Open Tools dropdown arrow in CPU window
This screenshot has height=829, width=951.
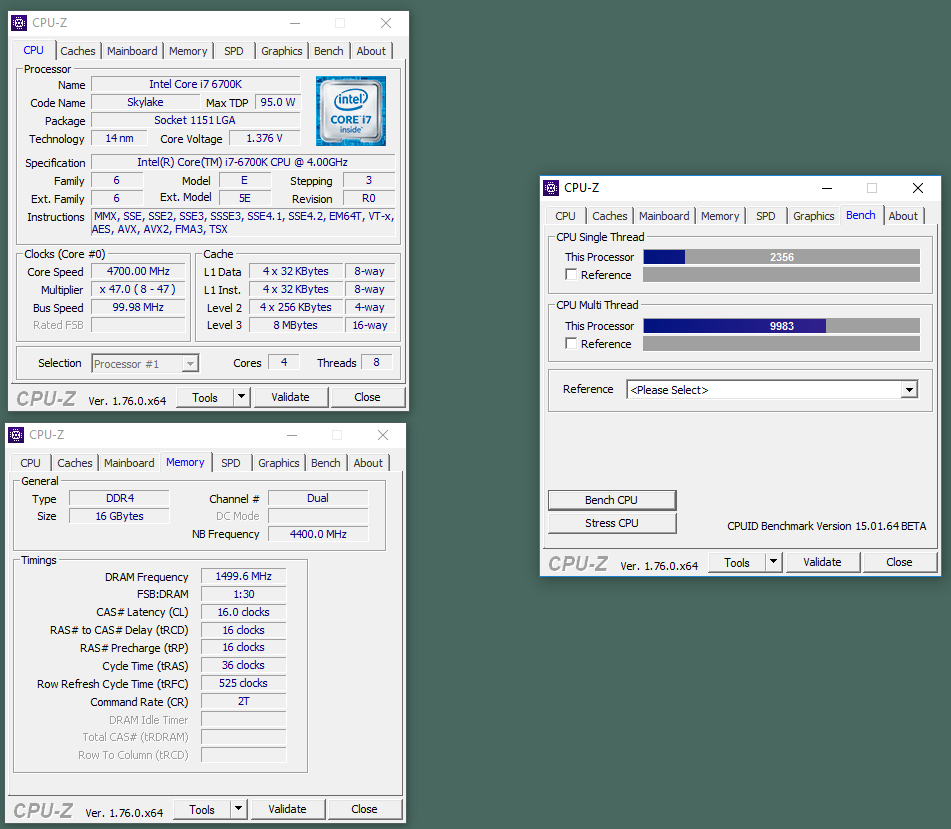pyautogui.click(x=241, y=397)
